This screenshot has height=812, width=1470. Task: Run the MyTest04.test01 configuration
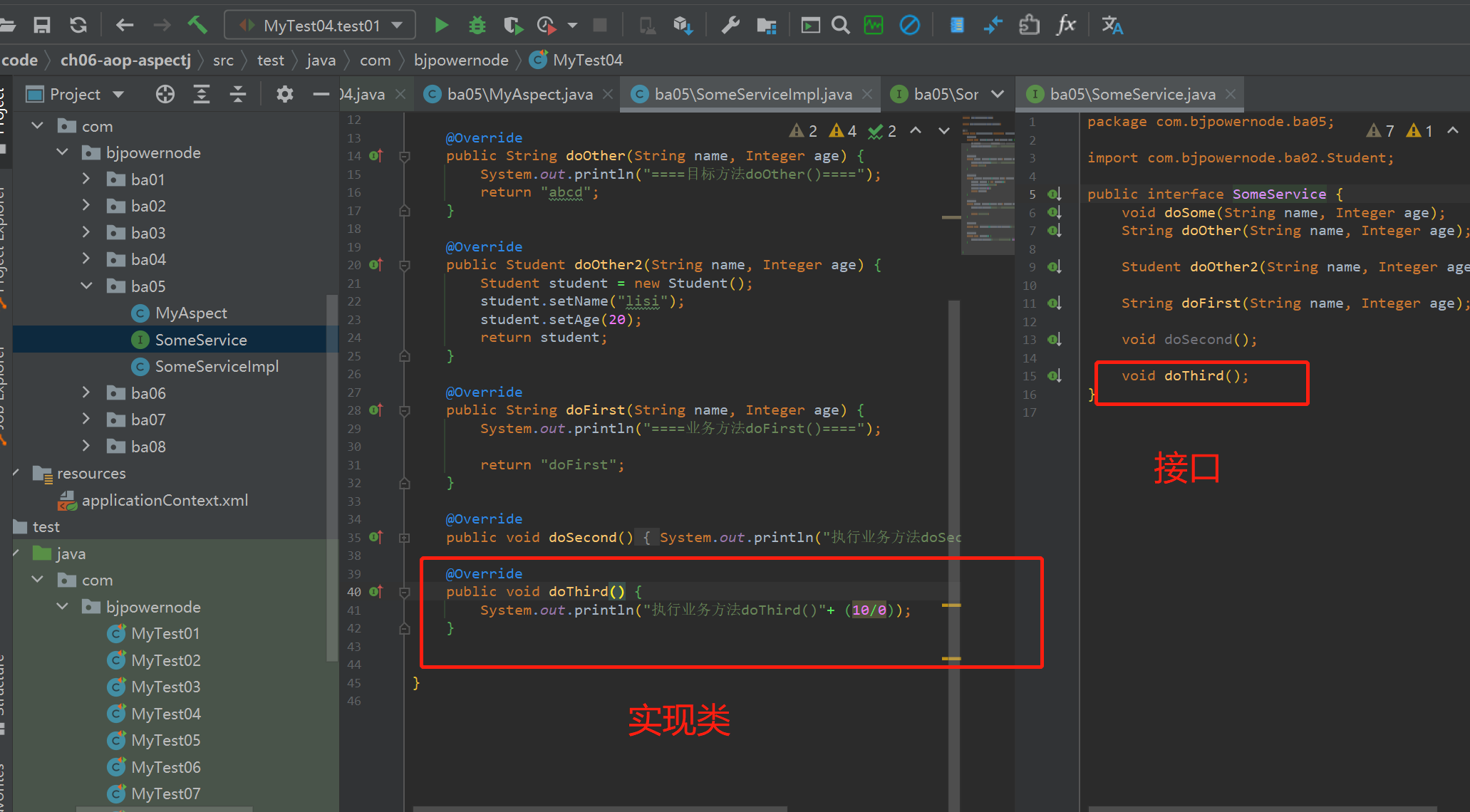coord(441,26)
